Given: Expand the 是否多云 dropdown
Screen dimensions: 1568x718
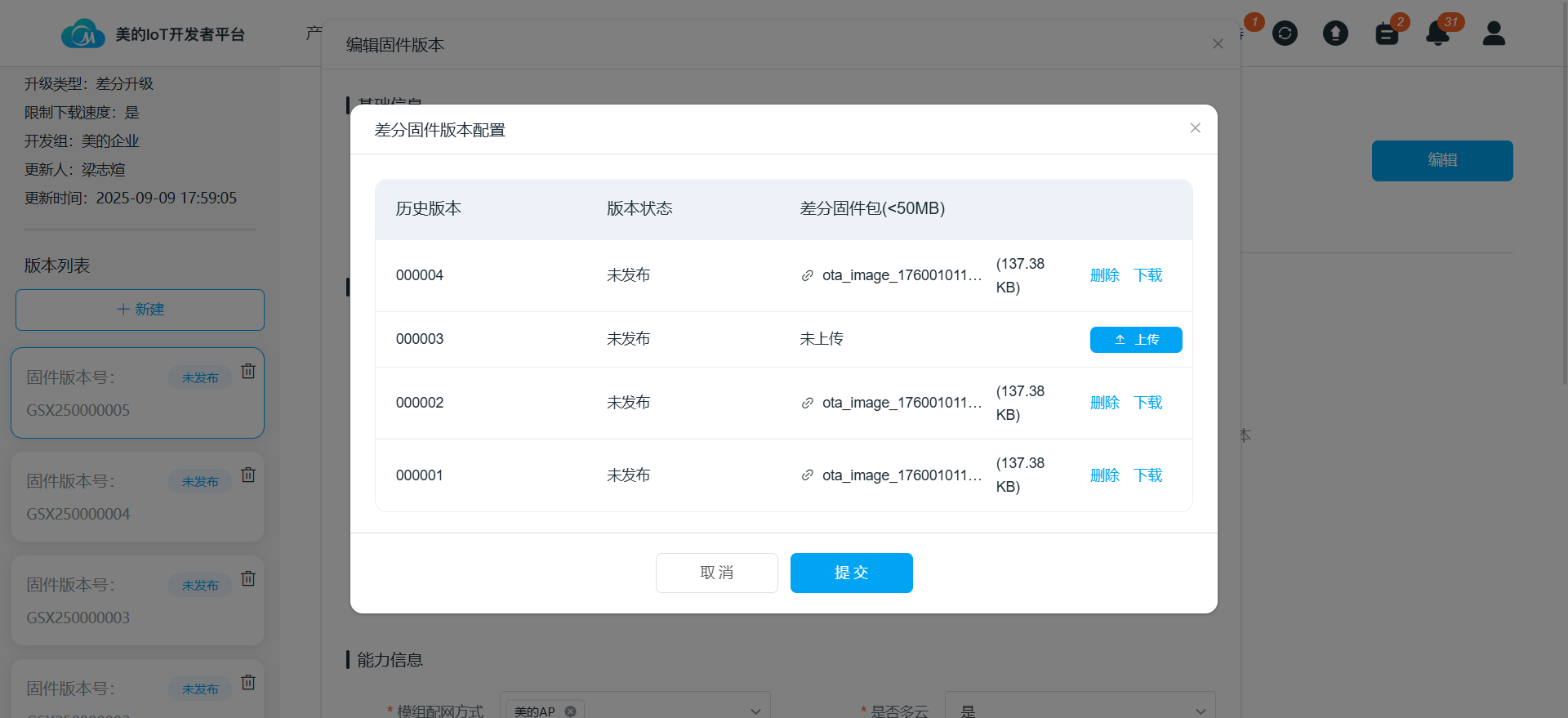Looking at the screenshot, I should (1200, 711).
